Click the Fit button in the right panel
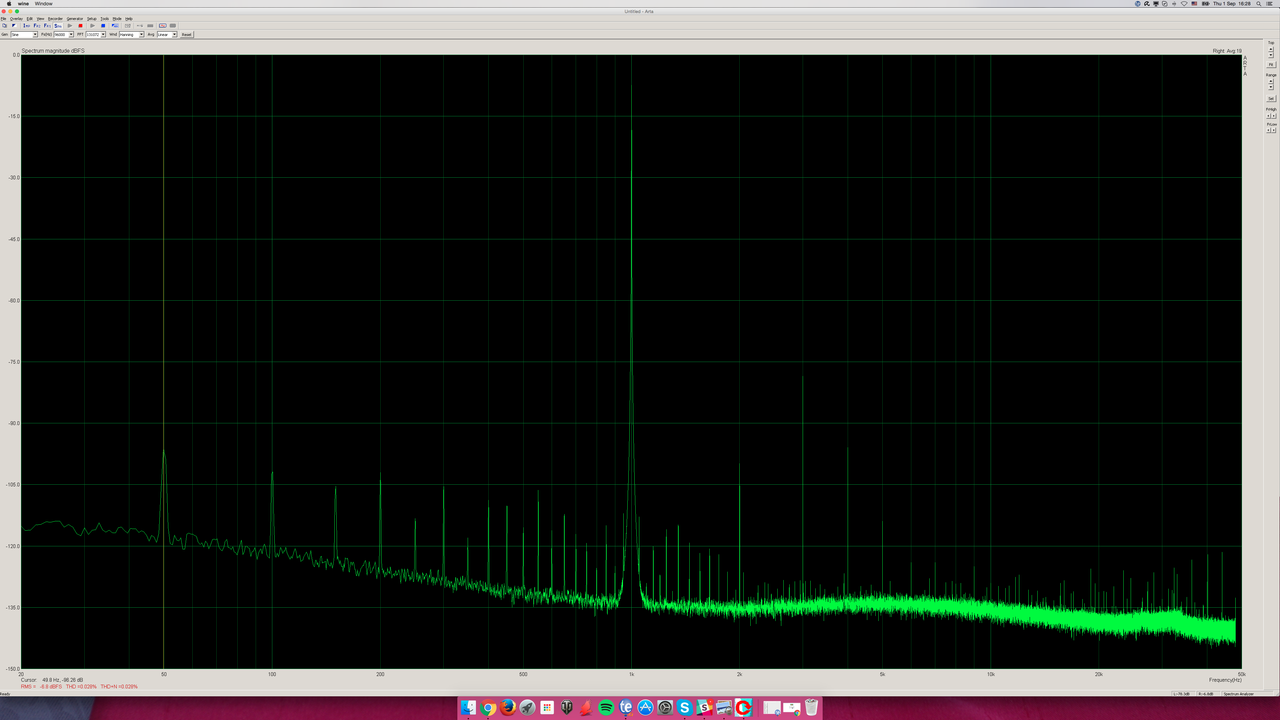The image size is (1280, 720). tap(1271, 65)
